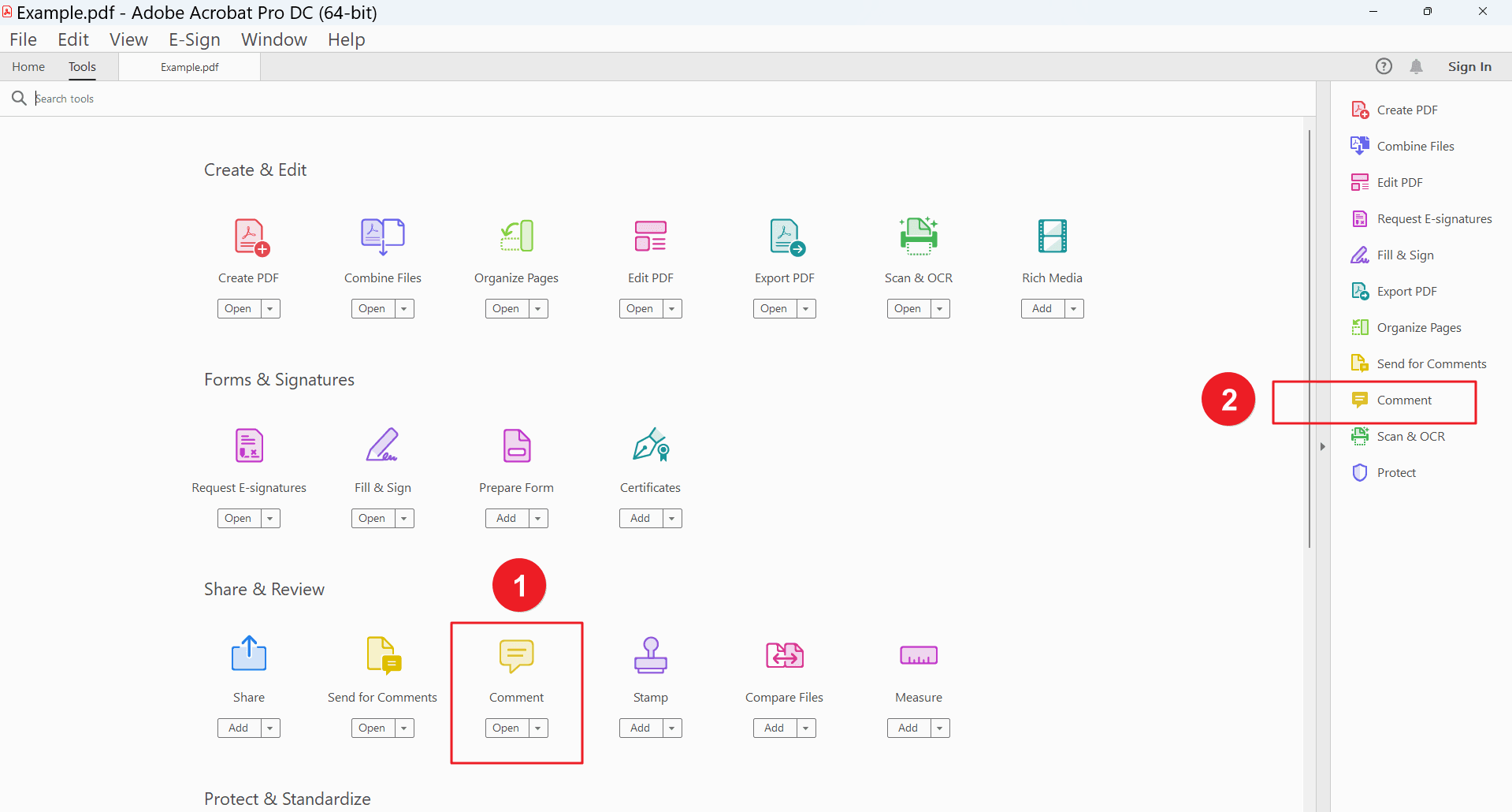Open the Help question mark icon
The image size is (1512, 812).
point(1384,66)
